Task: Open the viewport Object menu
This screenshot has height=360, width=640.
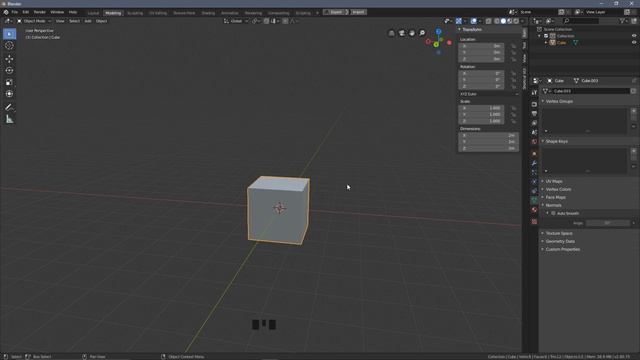Action: click(x=101, y=21)
